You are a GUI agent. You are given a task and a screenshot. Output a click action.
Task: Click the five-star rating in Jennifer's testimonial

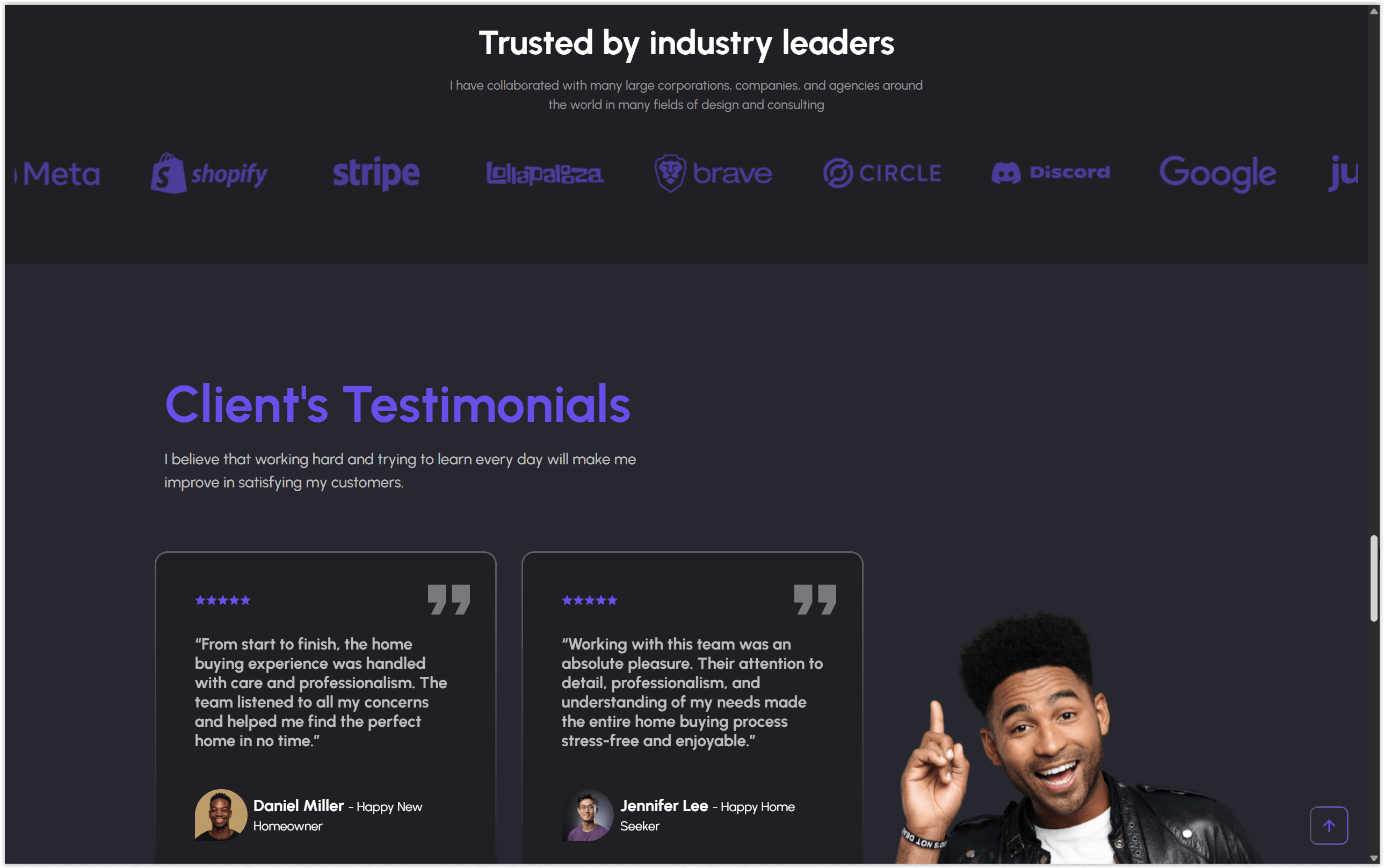click(x=589, y=601)
